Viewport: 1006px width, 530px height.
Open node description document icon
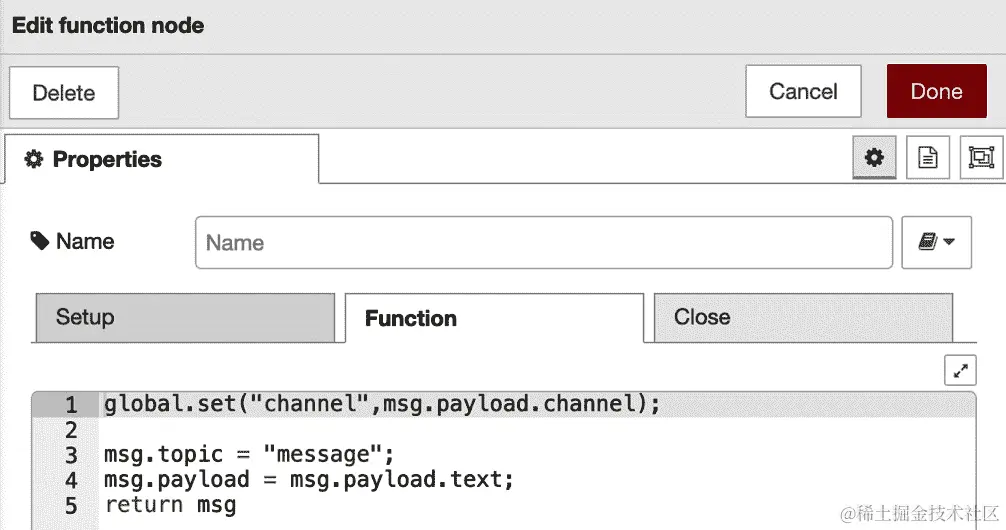pos(928,157)
